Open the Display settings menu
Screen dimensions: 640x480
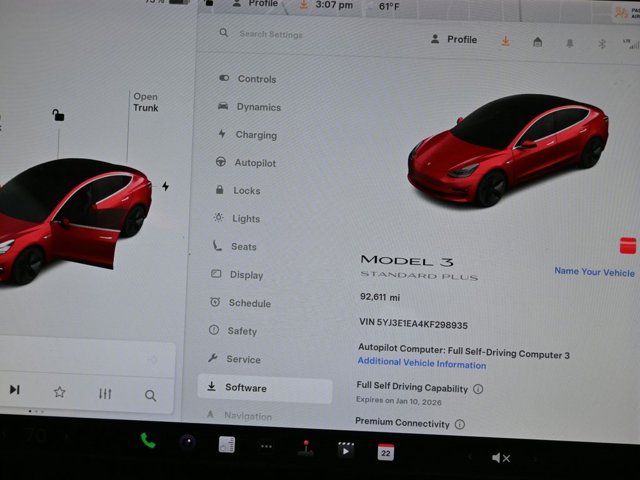[x=237, y=275]
